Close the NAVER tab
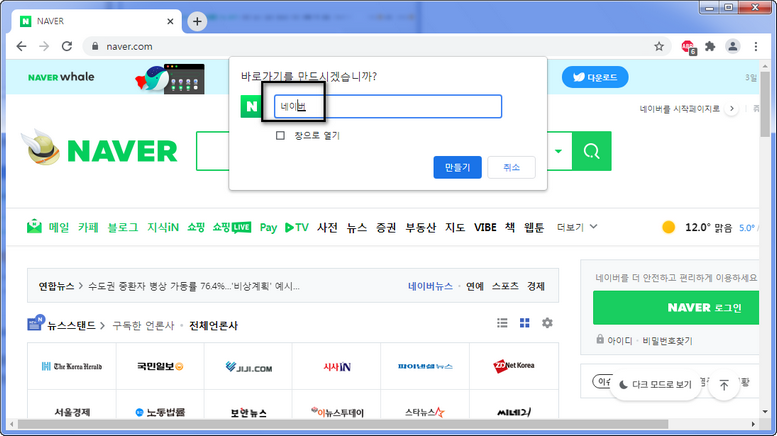The width and height of the screenshot is (777, 436). [x=170, y=21]
